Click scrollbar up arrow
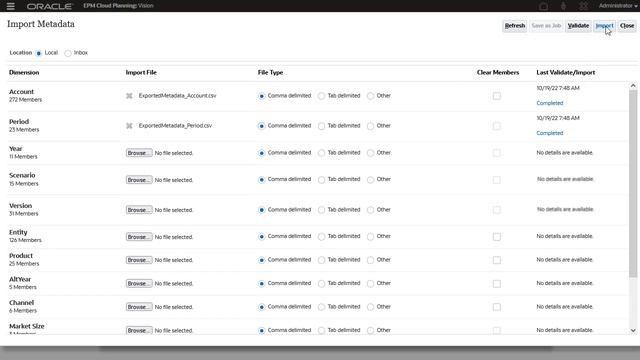The height and width of the screenshot is (360, 640). point(633,85)
